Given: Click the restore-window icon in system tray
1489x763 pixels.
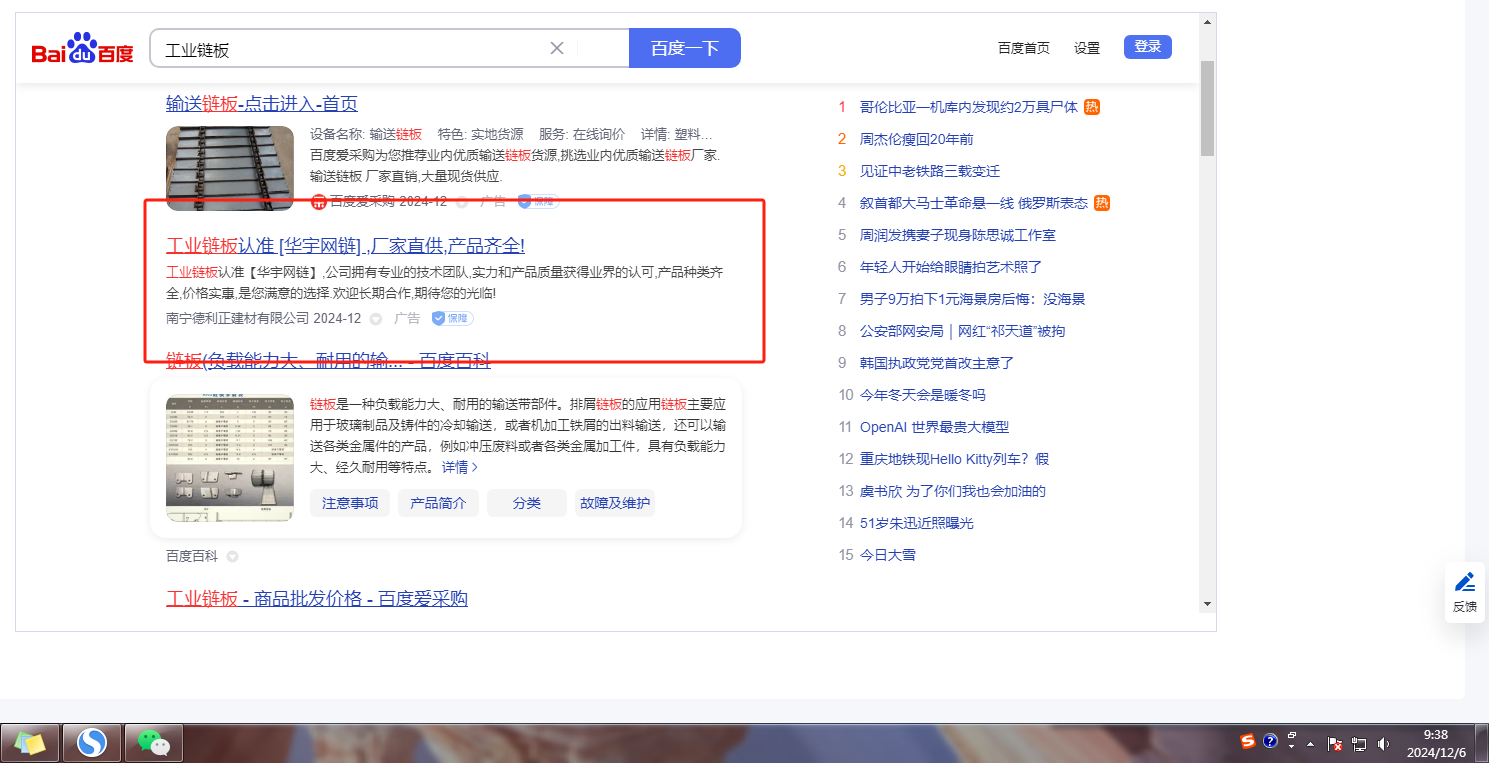Looking at the screenshot, I should pos(1292,736).
